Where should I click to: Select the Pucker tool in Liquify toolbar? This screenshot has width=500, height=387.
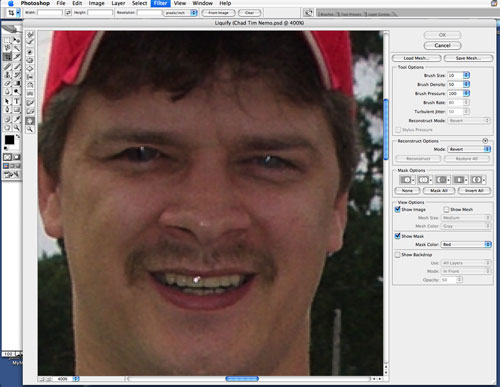[30, 60]
